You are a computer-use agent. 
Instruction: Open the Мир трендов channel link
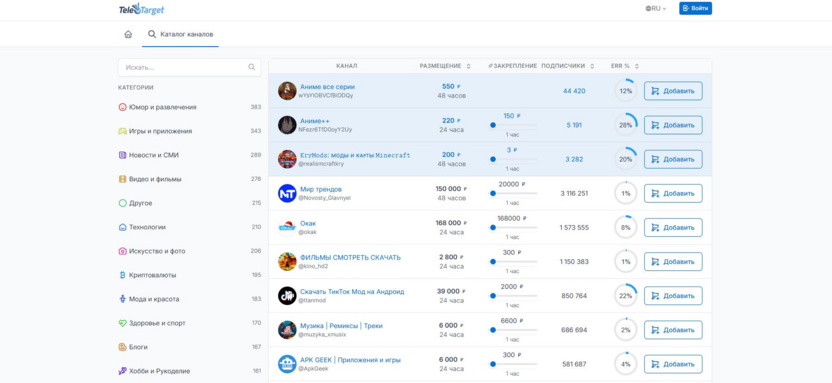coord(321,189)
